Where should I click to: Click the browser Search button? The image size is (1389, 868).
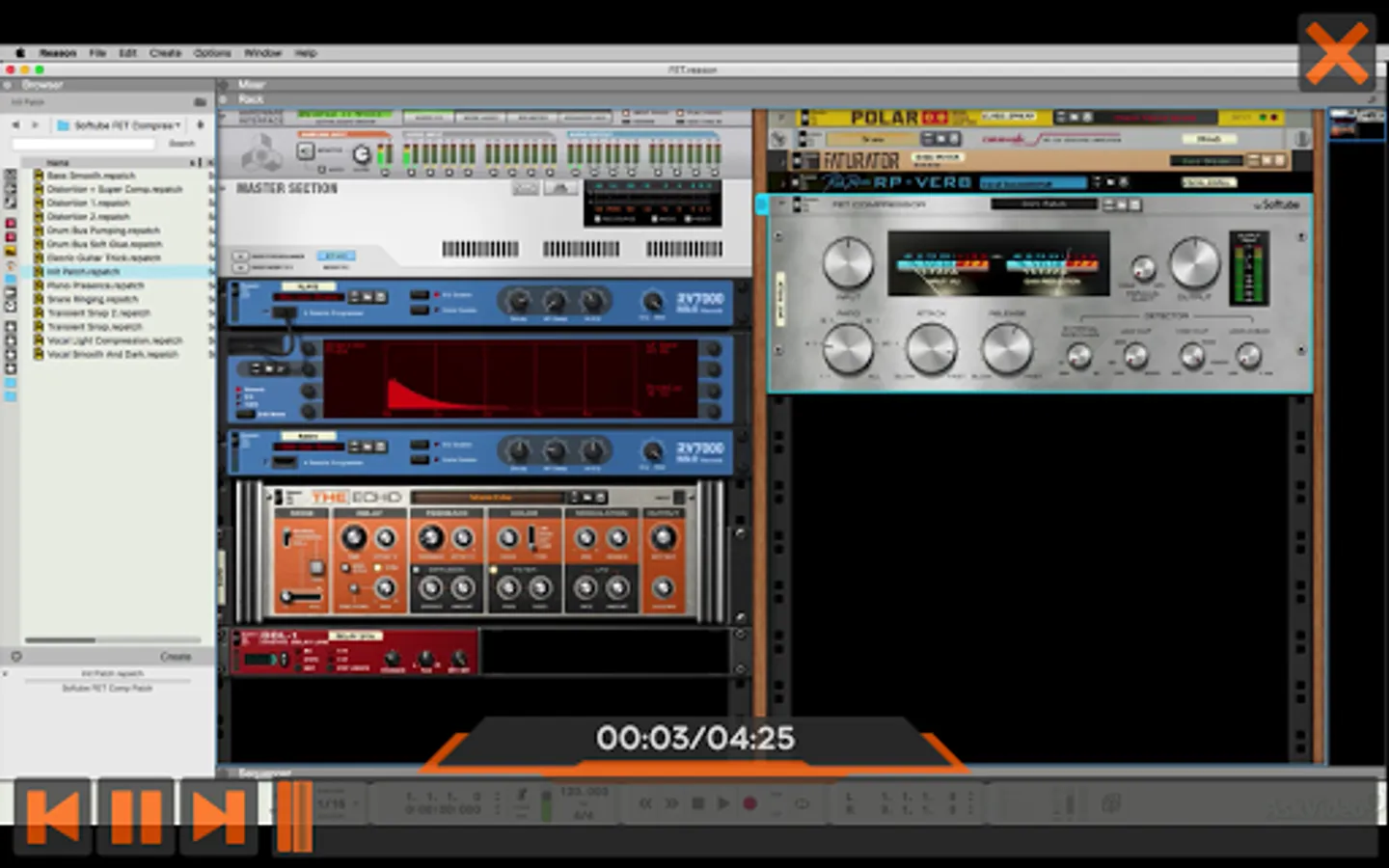[181, 144]
